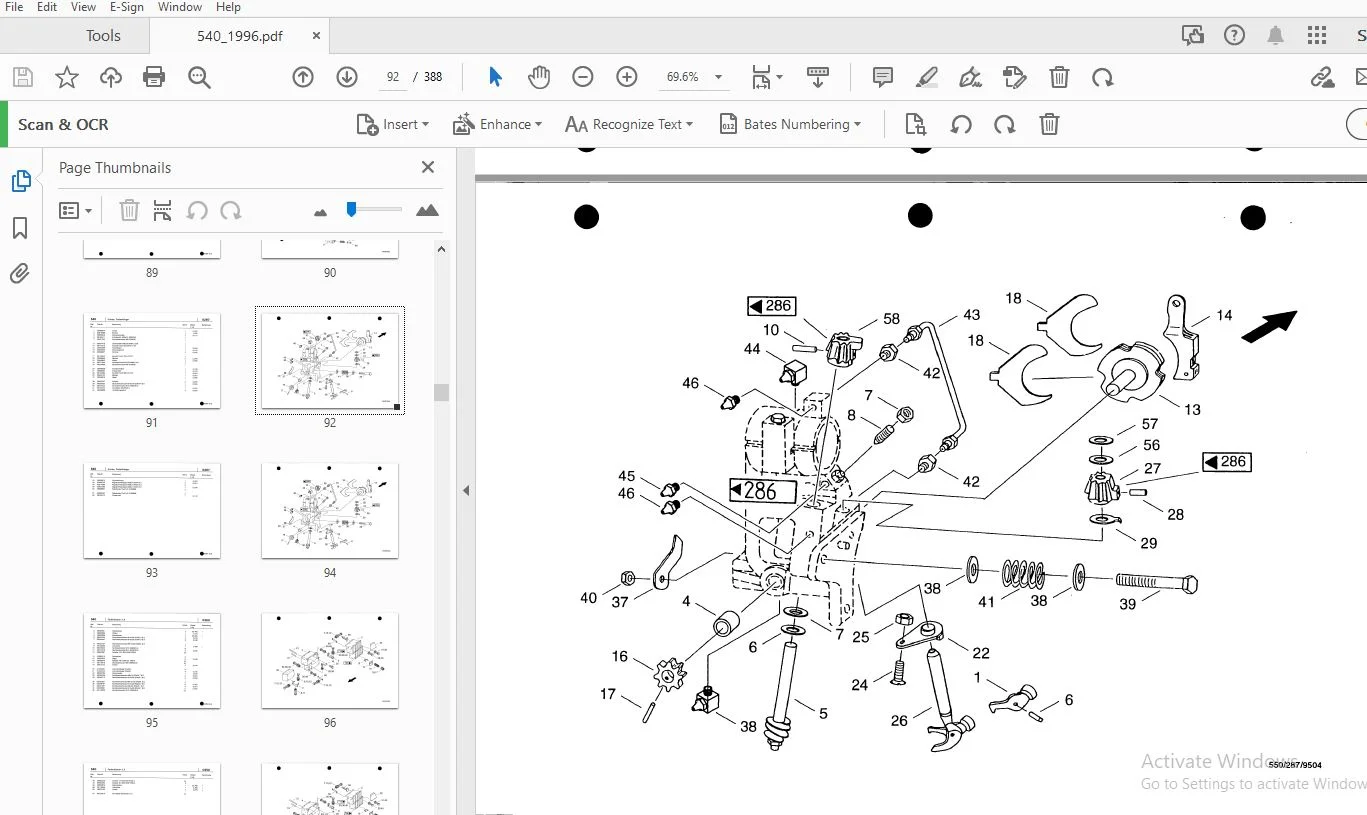
Task: Print the document with the printer icon
Action: 154,77
